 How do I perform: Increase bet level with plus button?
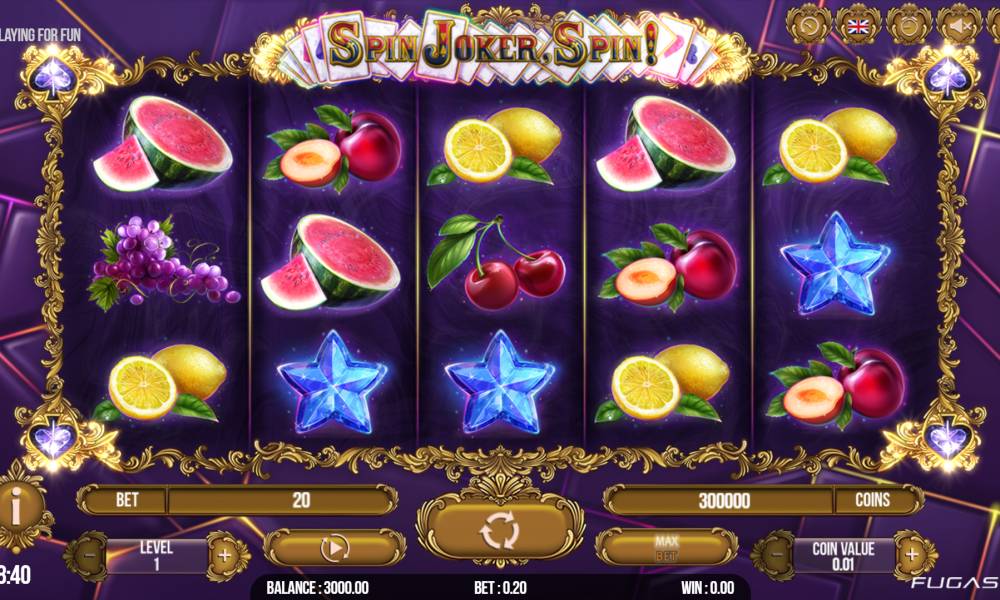[x=225, y=555]
